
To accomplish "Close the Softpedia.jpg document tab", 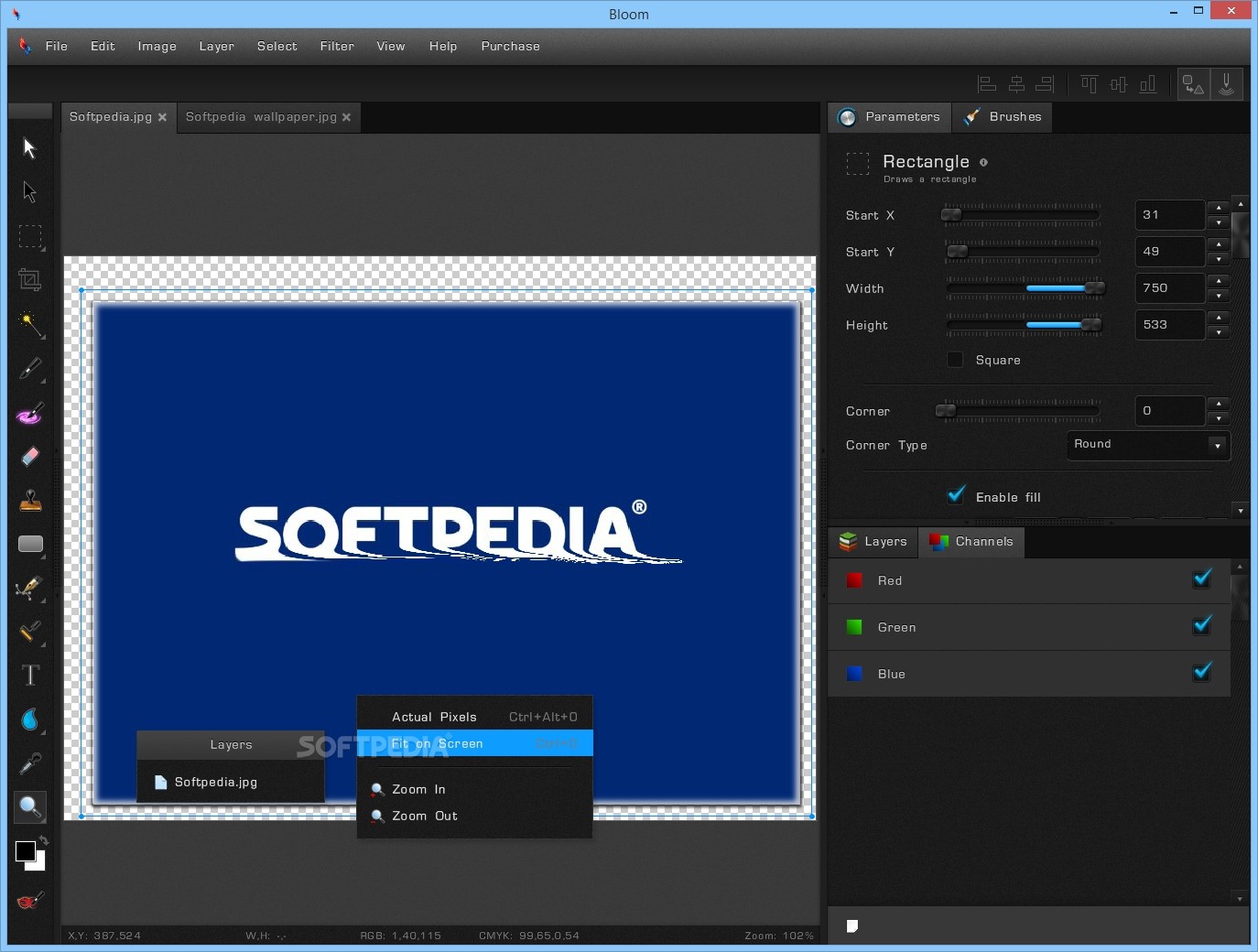I will (162, 117).
